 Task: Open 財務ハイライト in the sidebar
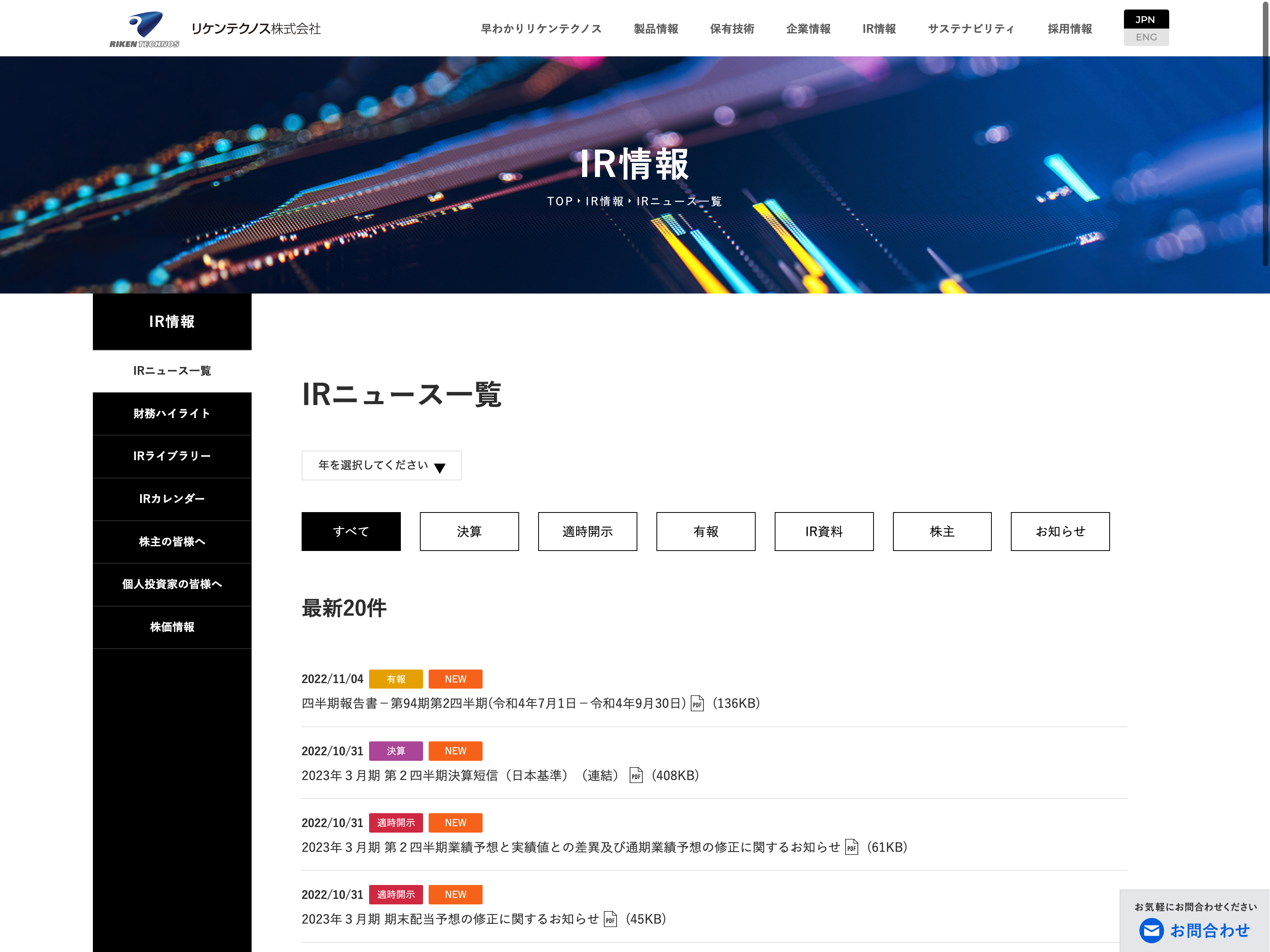pyautogui.click(x=172, y=414)
